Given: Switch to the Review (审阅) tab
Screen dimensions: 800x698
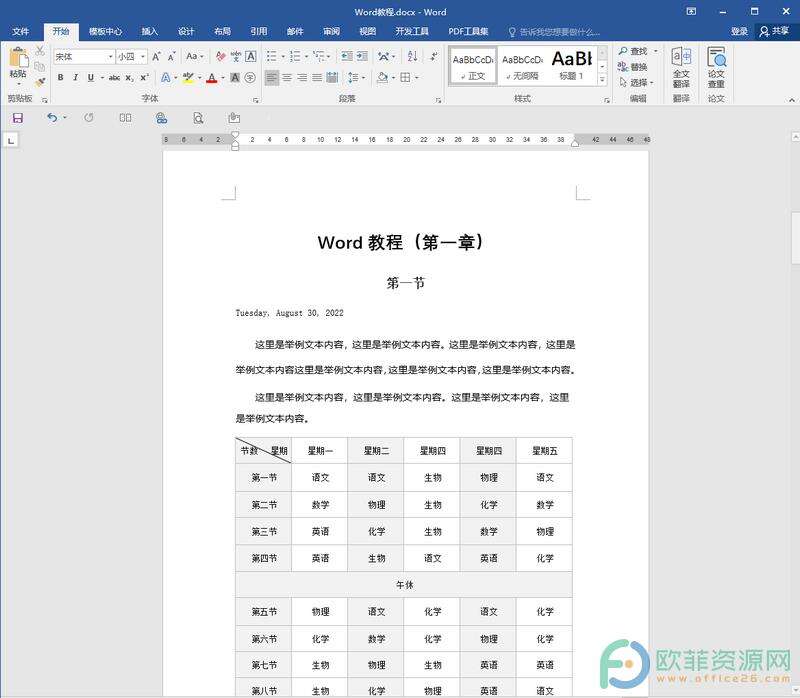Looking at the screenshot, I should point(331,31).
